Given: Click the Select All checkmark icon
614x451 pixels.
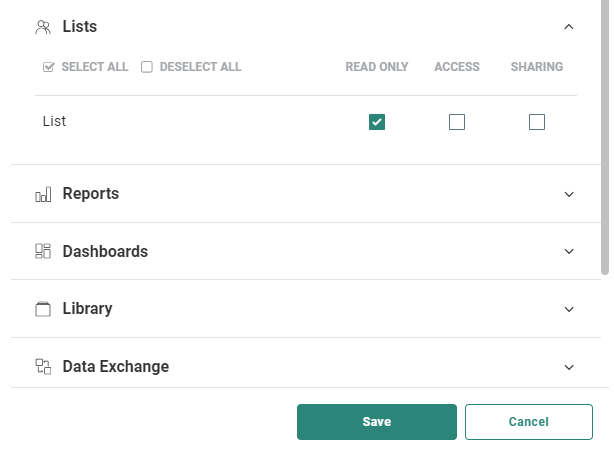Looking at the screenshot, I should (48, 67).
